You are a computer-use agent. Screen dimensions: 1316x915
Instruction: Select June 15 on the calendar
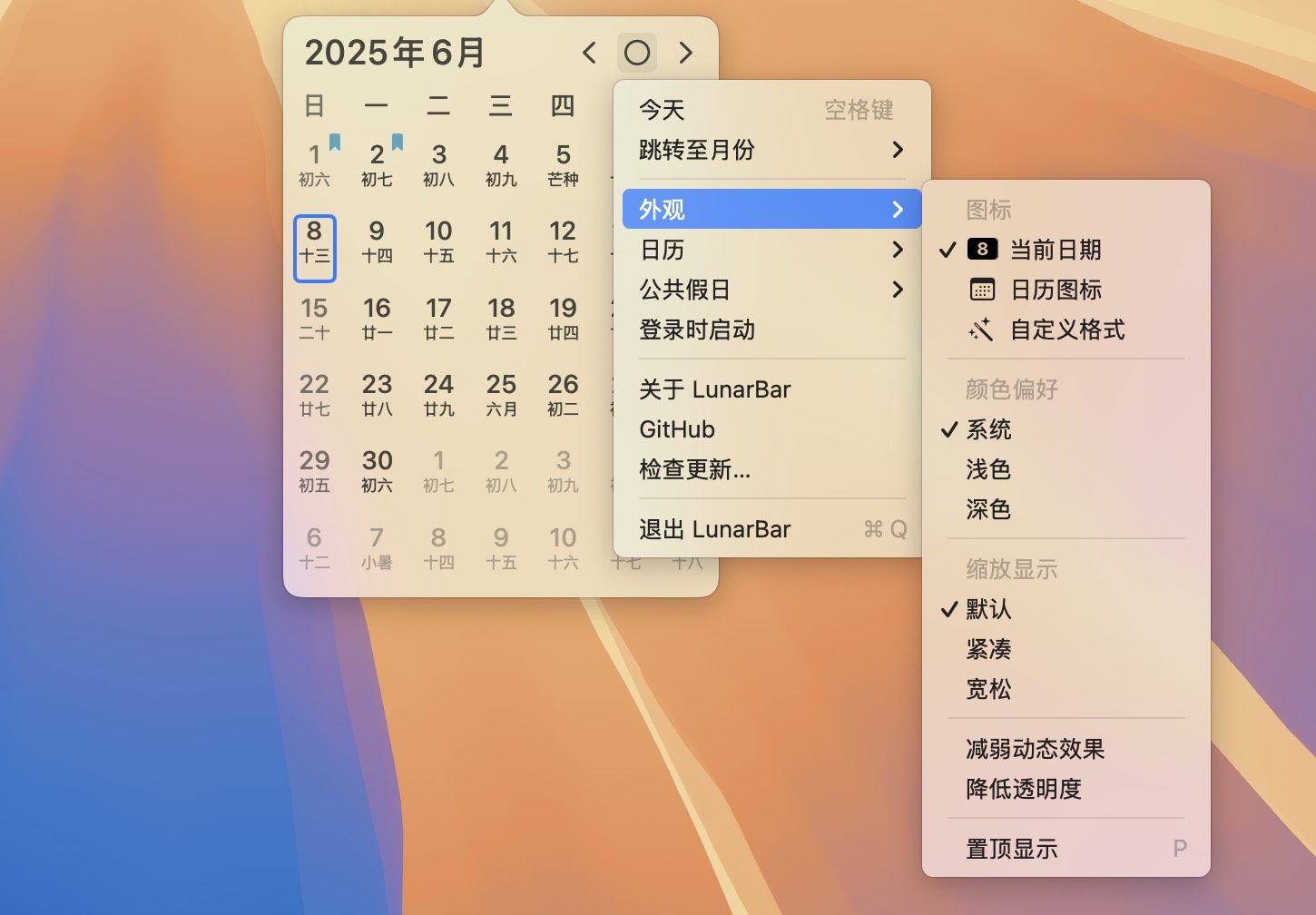[314, 317]
